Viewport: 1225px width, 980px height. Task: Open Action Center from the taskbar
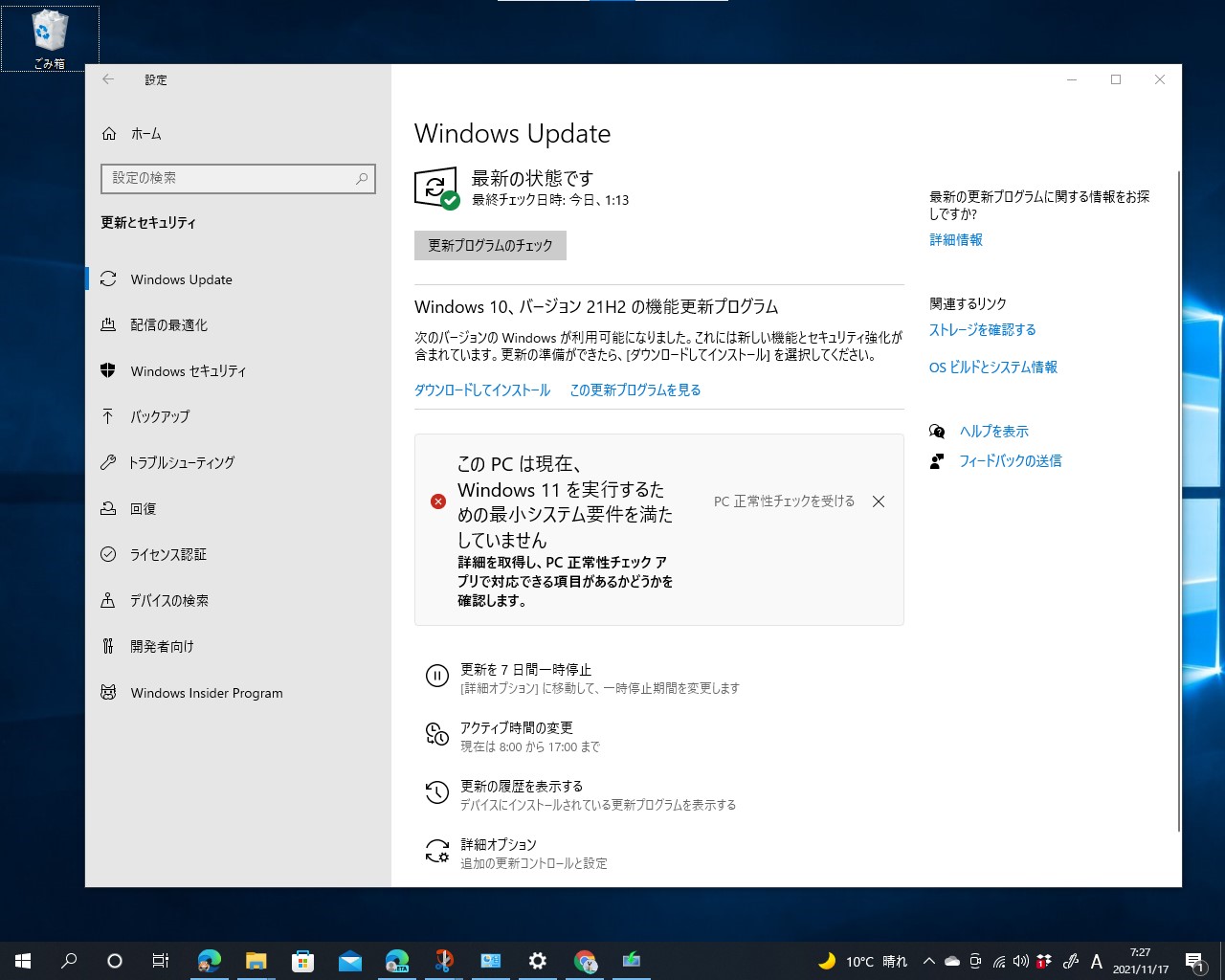(x=1194, y=961)
